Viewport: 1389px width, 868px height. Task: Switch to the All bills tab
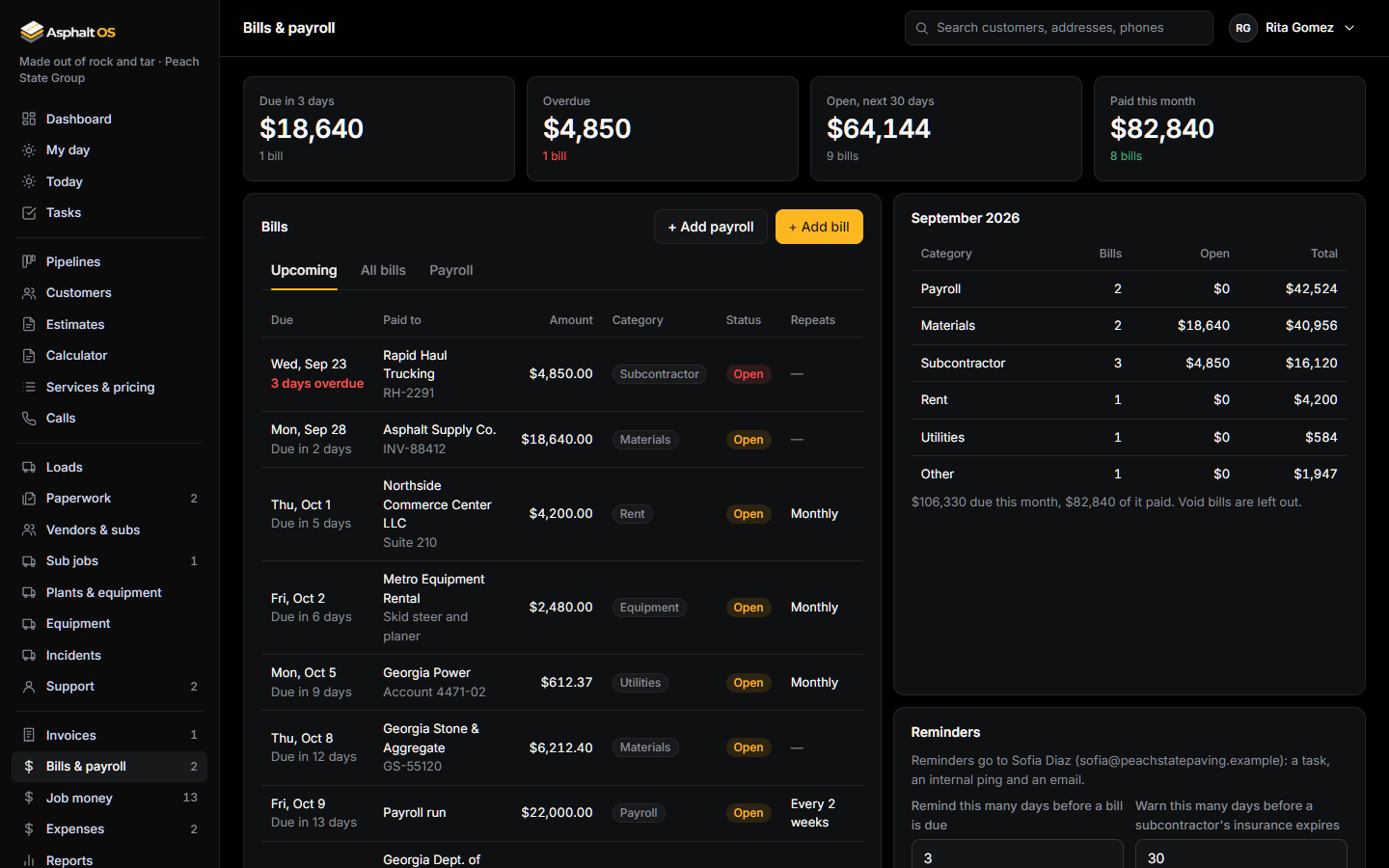click(383, 271)
